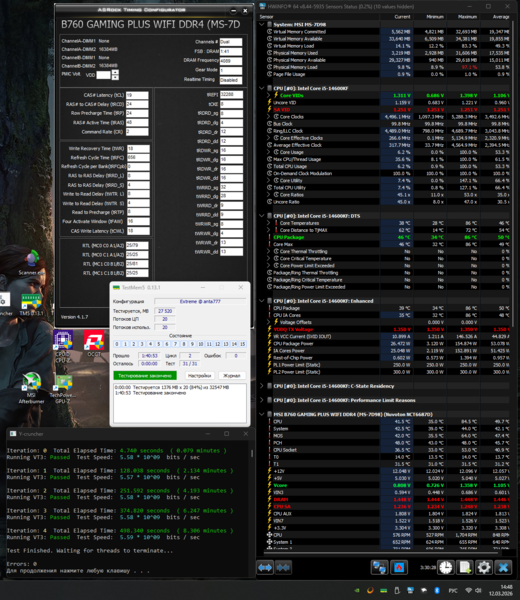Click CAS# Latency (tCL) value field
The width and height of the screenshot is (520, 600).
tap(137, 95)
